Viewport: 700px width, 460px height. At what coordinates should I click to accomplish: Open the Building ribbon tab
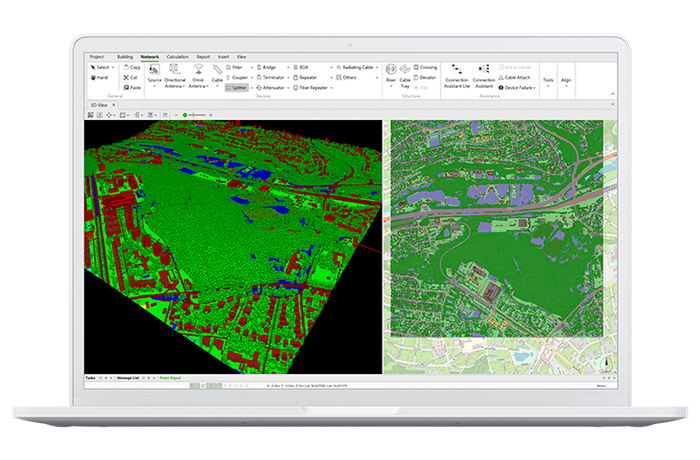tap(125, 57)
